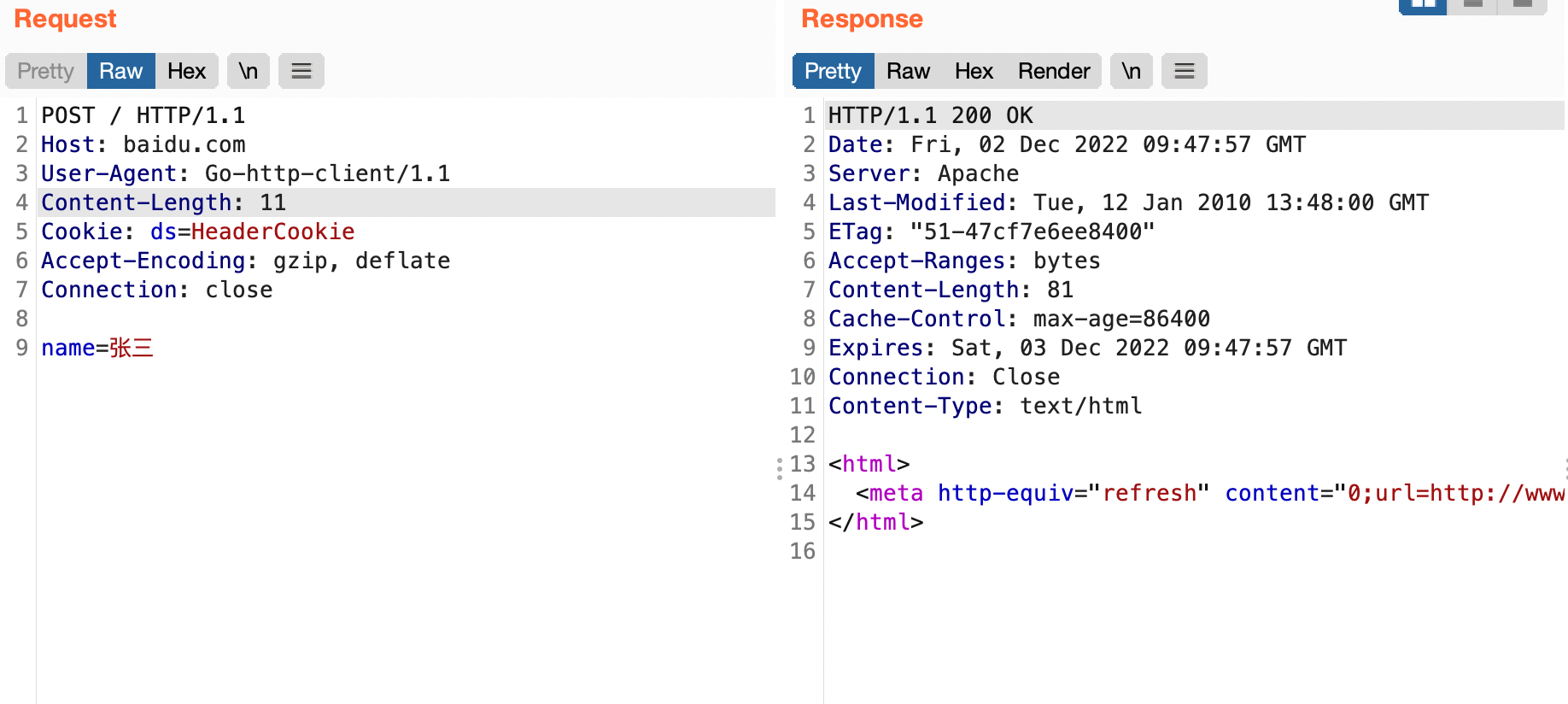Click the 'Date: Fri, 02 Dec 2022' header
Viewport: 1568px width, 704px height.
coord(1068,144)
